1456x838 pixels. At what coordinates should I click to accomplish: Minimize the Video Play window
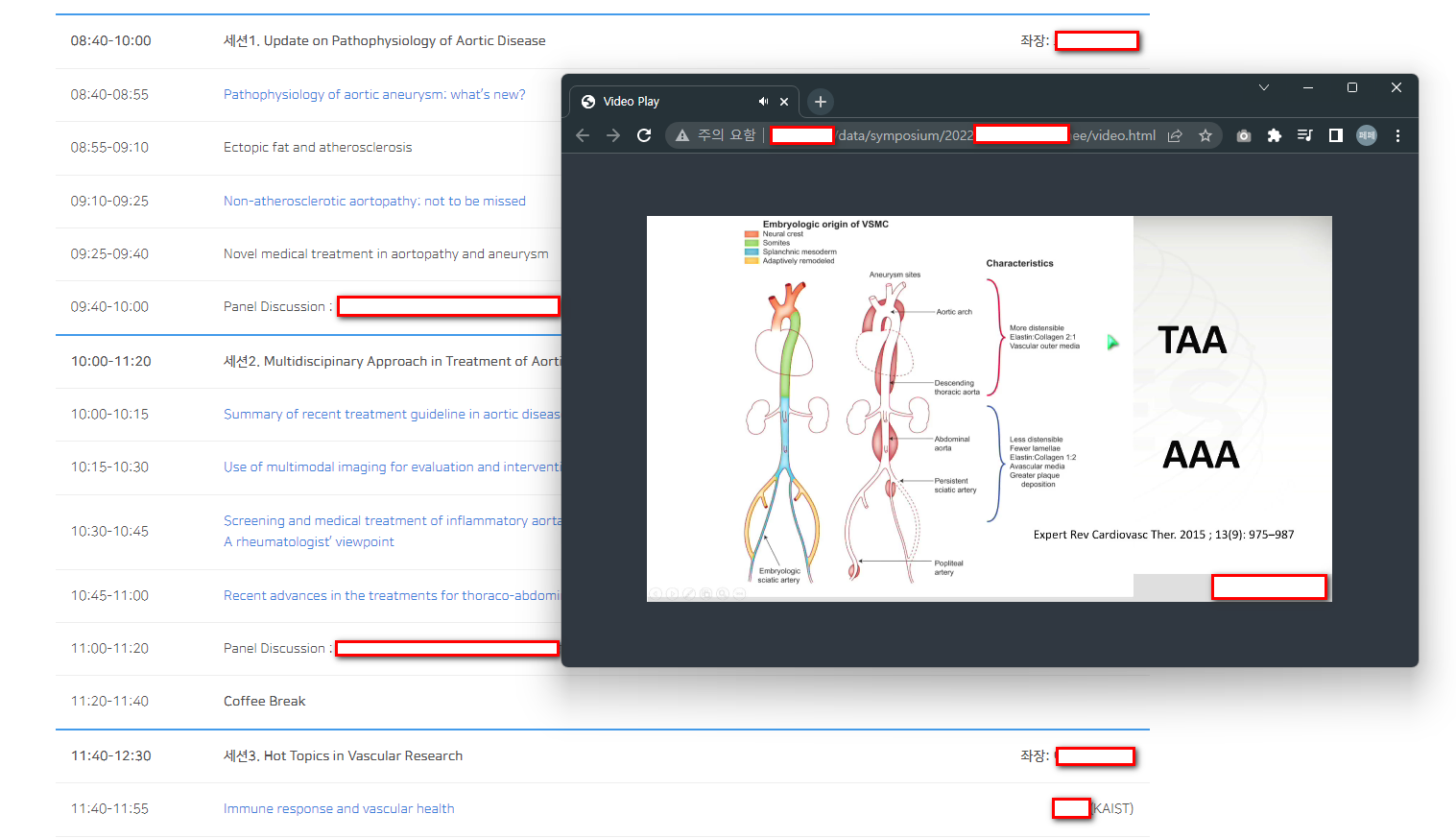click(1308, 87)
